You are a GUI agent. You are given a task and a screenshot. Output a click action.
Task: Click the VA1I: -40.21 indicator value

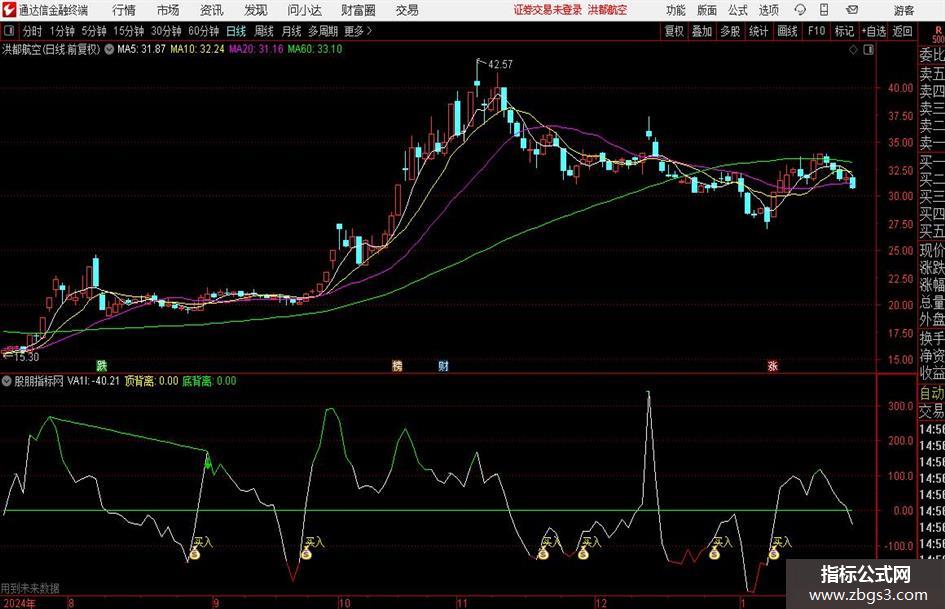[x=93, y=381]
